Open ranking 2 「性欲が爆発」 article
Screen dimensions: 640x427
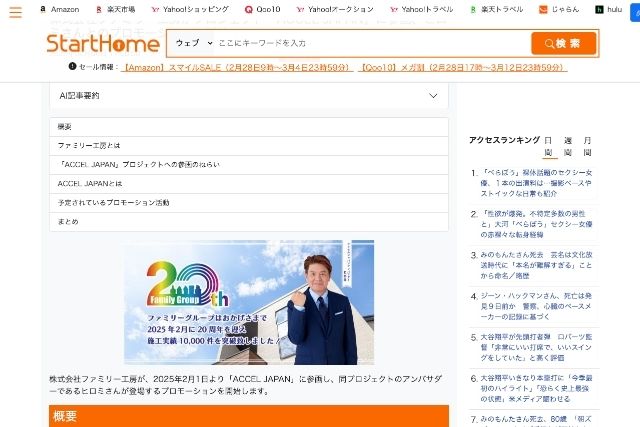[x=536, y=224]
